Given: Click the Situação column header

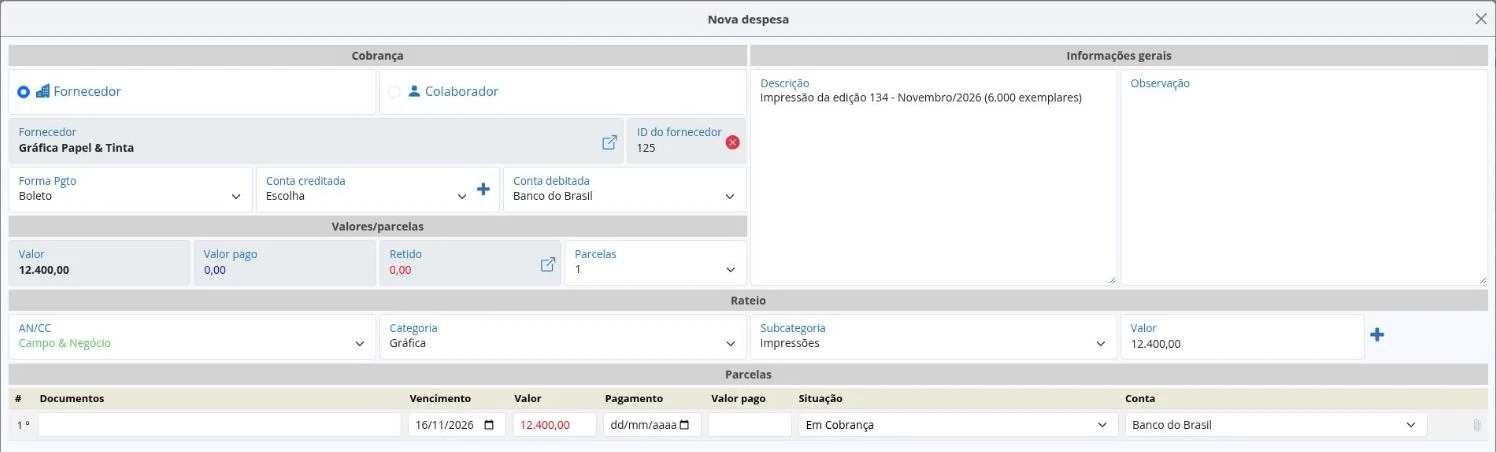Looking at the screenshot, I should pos(820,398).
